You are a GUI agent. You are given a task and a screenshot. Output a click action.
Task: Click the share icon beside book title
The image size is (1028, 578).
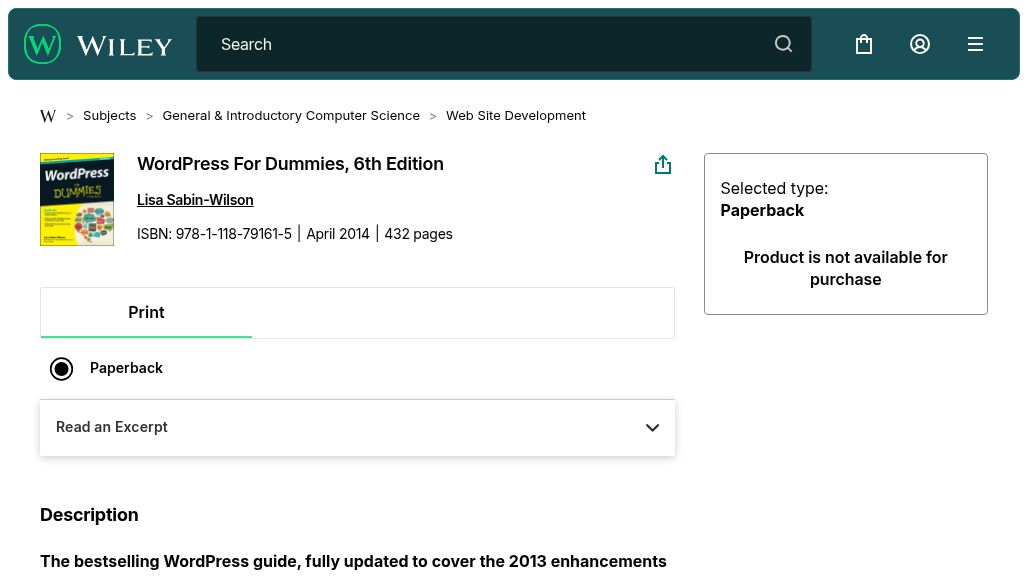click(x=662, y=165)
